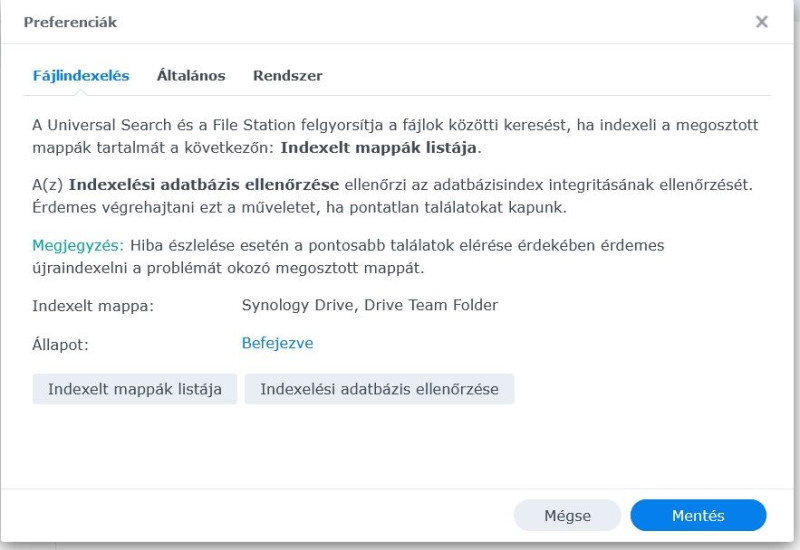The height and width of the screenshot is (550, 800).
Task: Start Indexelési adatbázis ellenőrzése button
Action: 379,389
